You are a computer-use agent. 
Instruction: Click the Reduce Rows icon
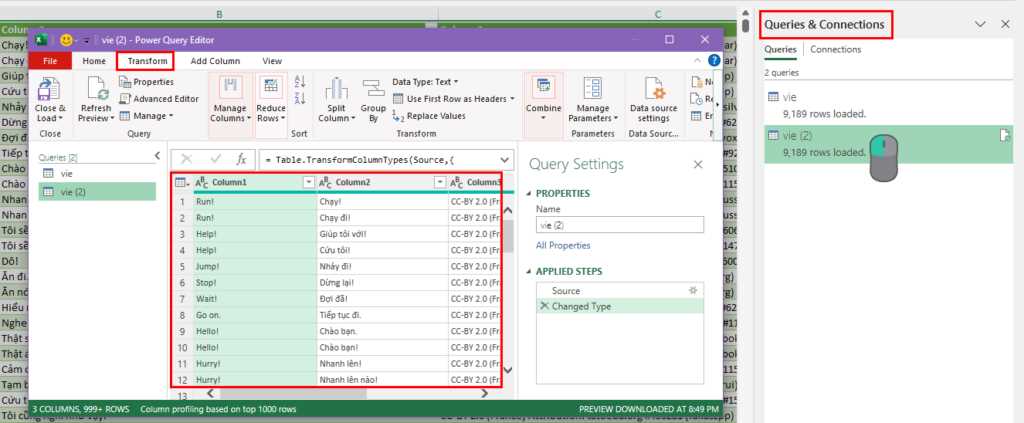point(270,88)
